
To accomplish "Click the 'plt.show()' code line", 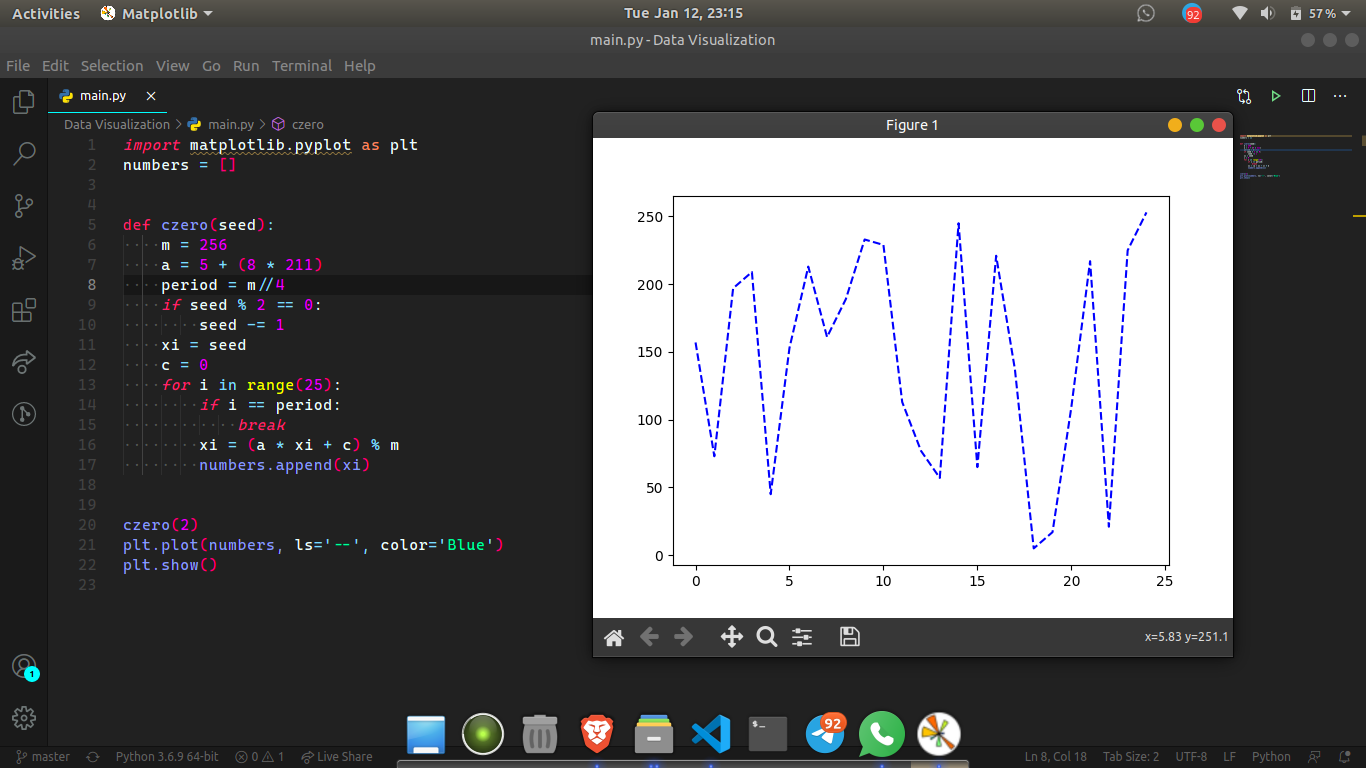I will [x=170, y=565].
